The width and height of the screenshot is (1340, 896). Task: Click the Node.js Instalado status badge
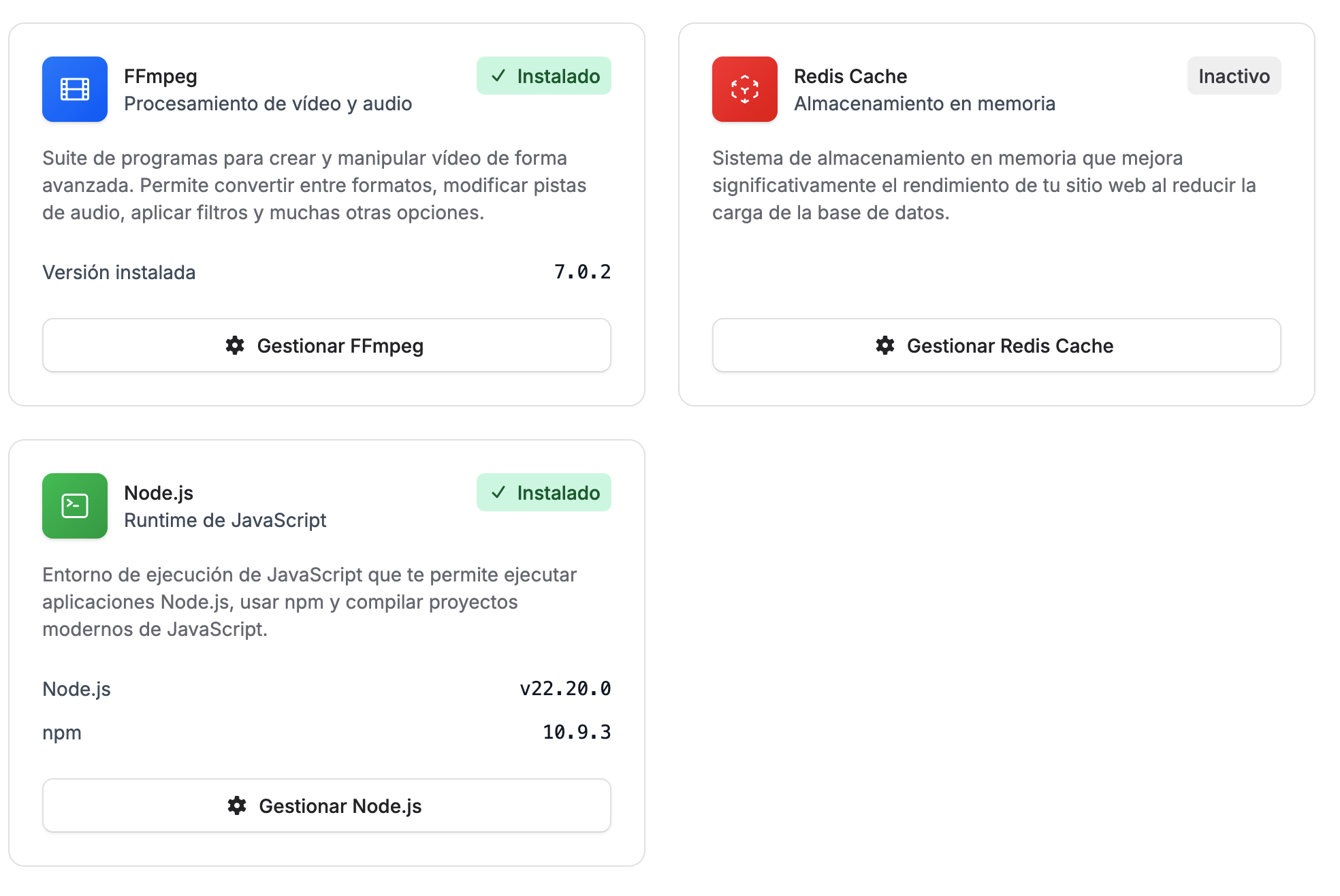click(x=543, y=492)
